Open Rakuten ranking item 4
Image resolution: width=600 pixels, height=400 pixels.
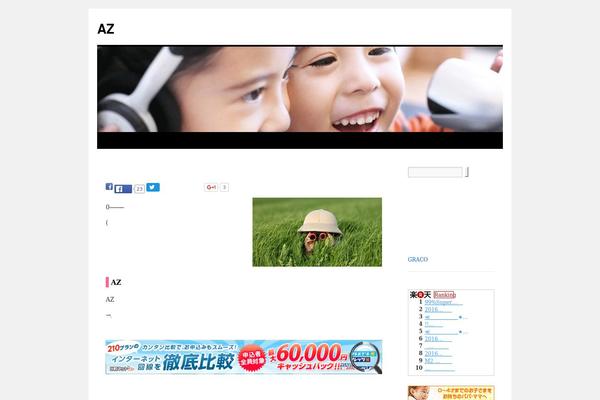[434, 324]
